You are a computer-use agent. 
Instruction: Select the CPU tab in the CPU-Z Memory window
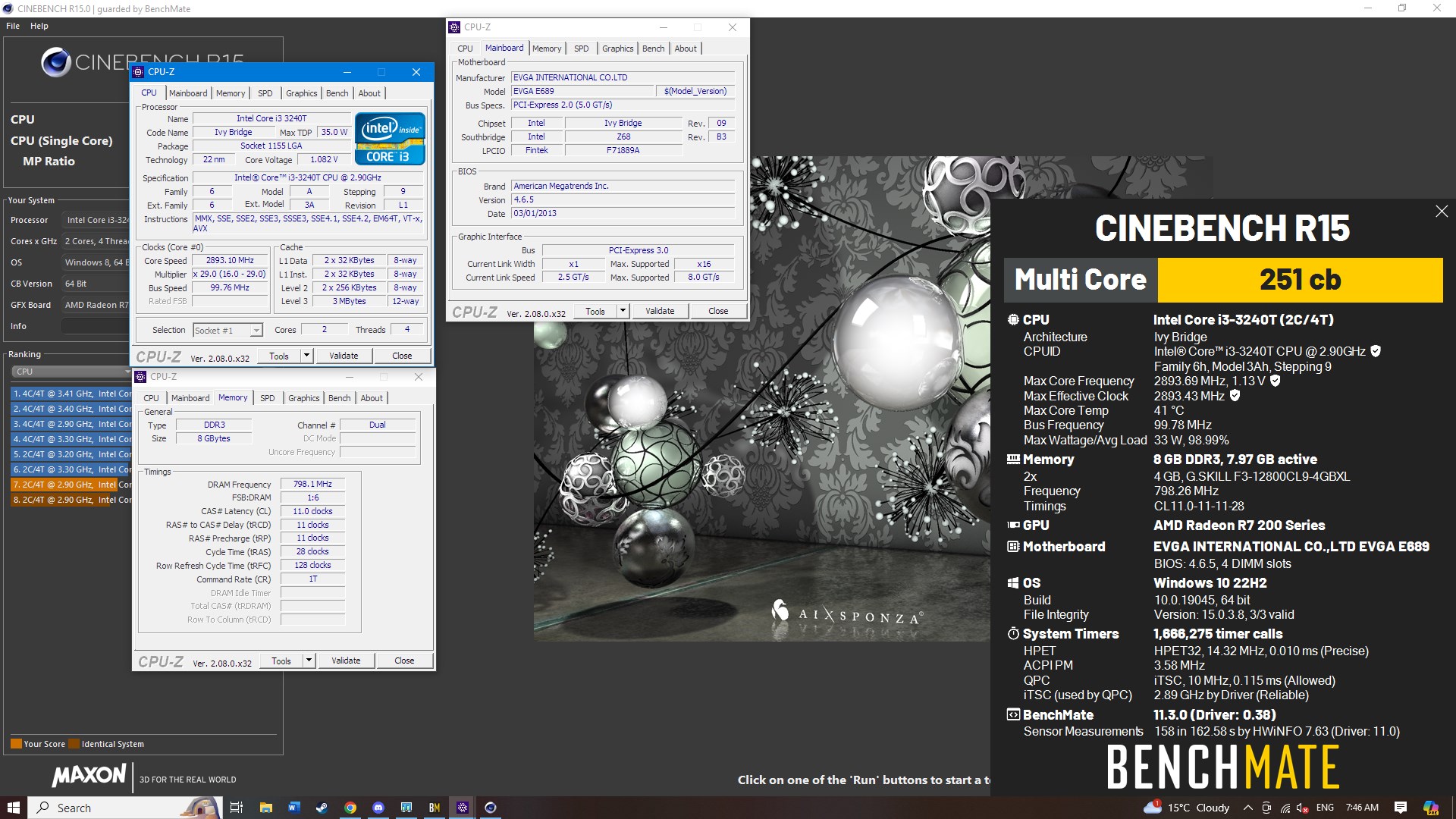[152, 398]
